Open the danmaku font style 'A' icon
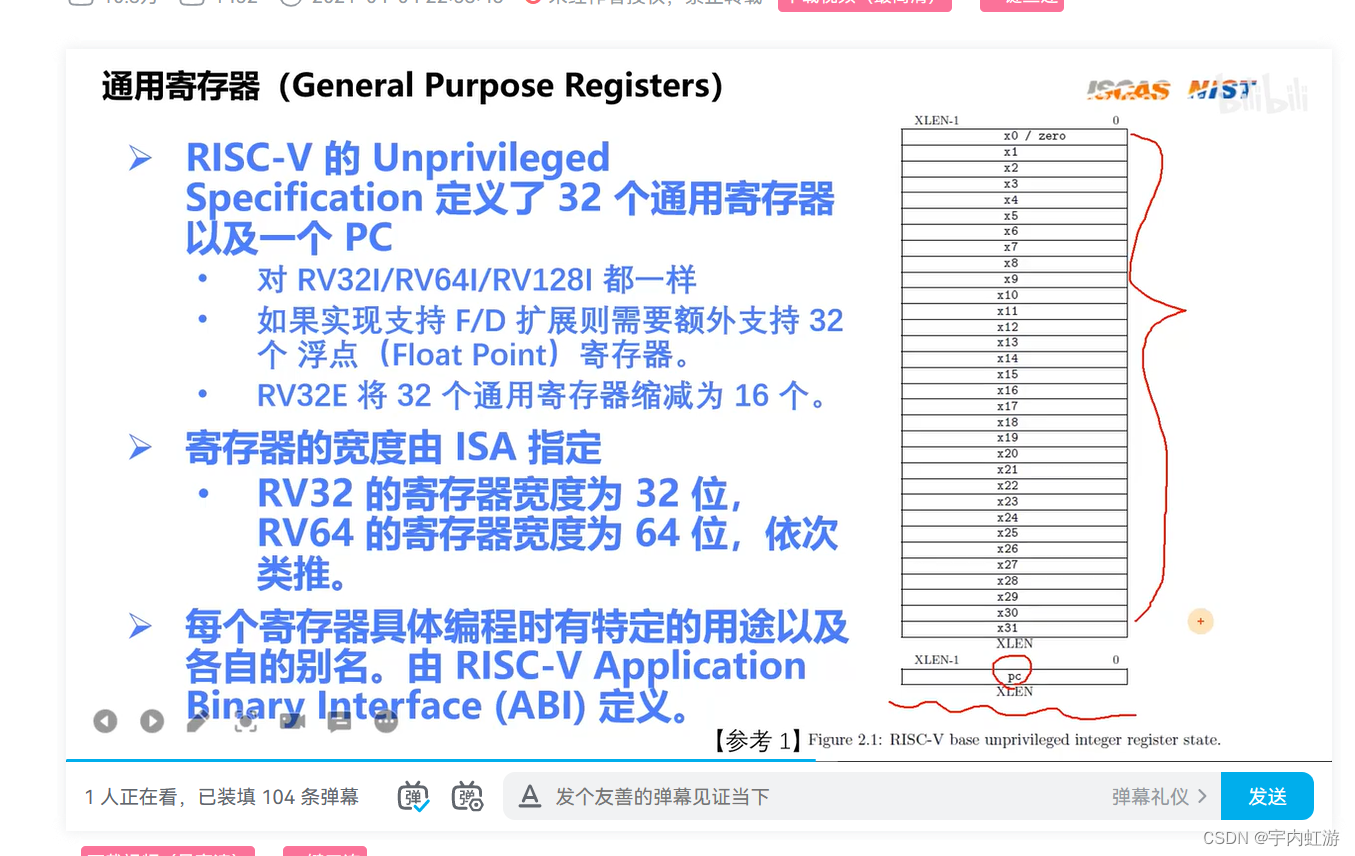Viewport: 1355px width, 856px height. [530, 797]
